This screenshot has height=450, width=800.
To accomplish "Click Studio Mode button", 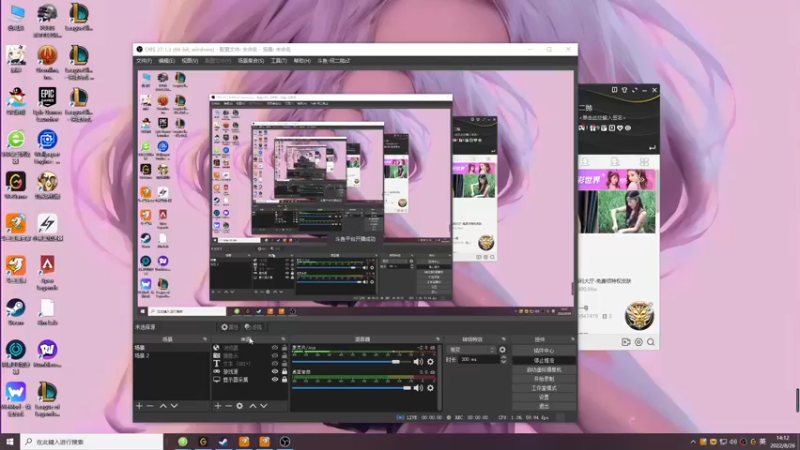I will (x=544, y=388).
